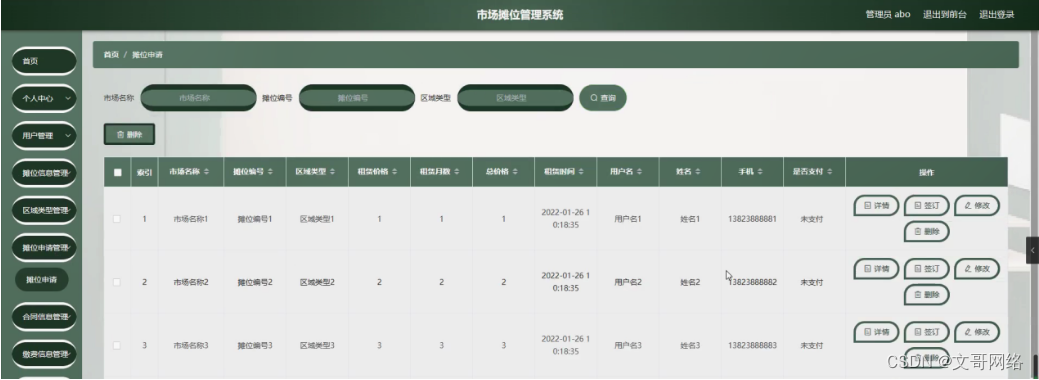Click the 用户名1 cell
This screenshot has width=1039, height=380.
click(628, 219)
